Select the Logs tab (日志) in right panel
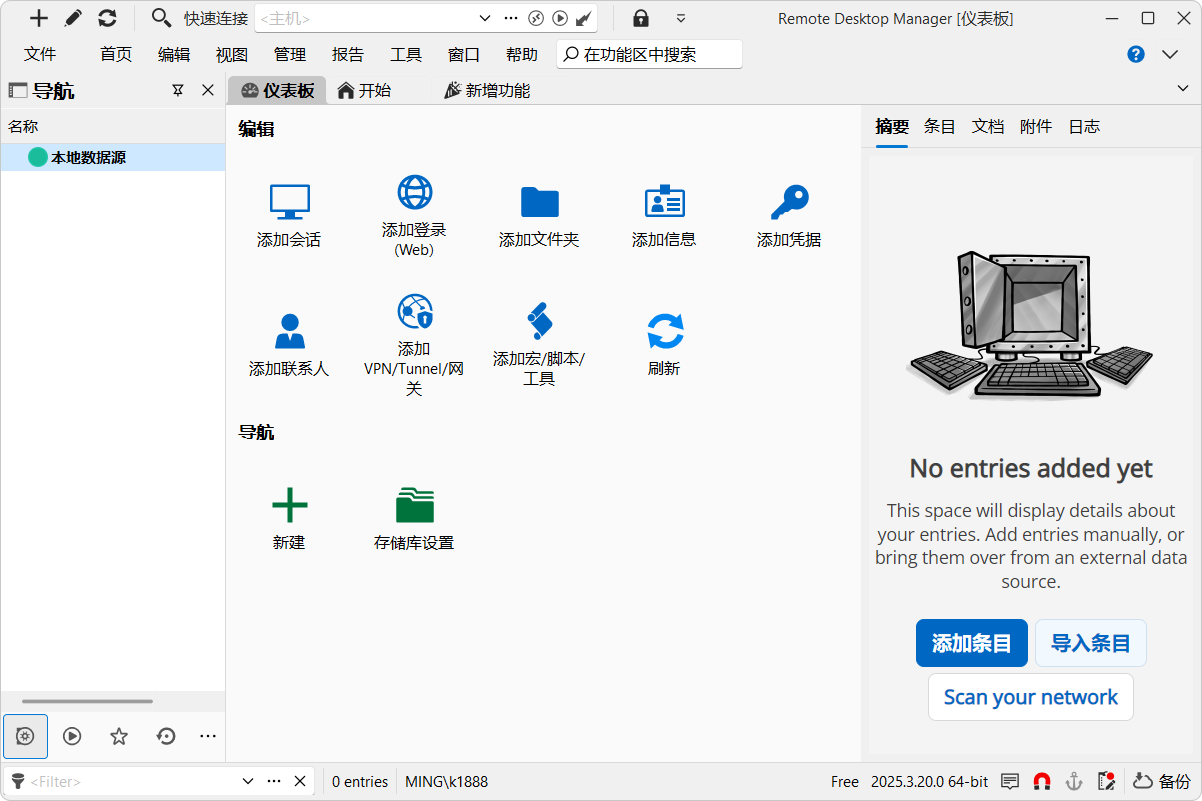1202x801 pixels. (x=1084, y=126)
